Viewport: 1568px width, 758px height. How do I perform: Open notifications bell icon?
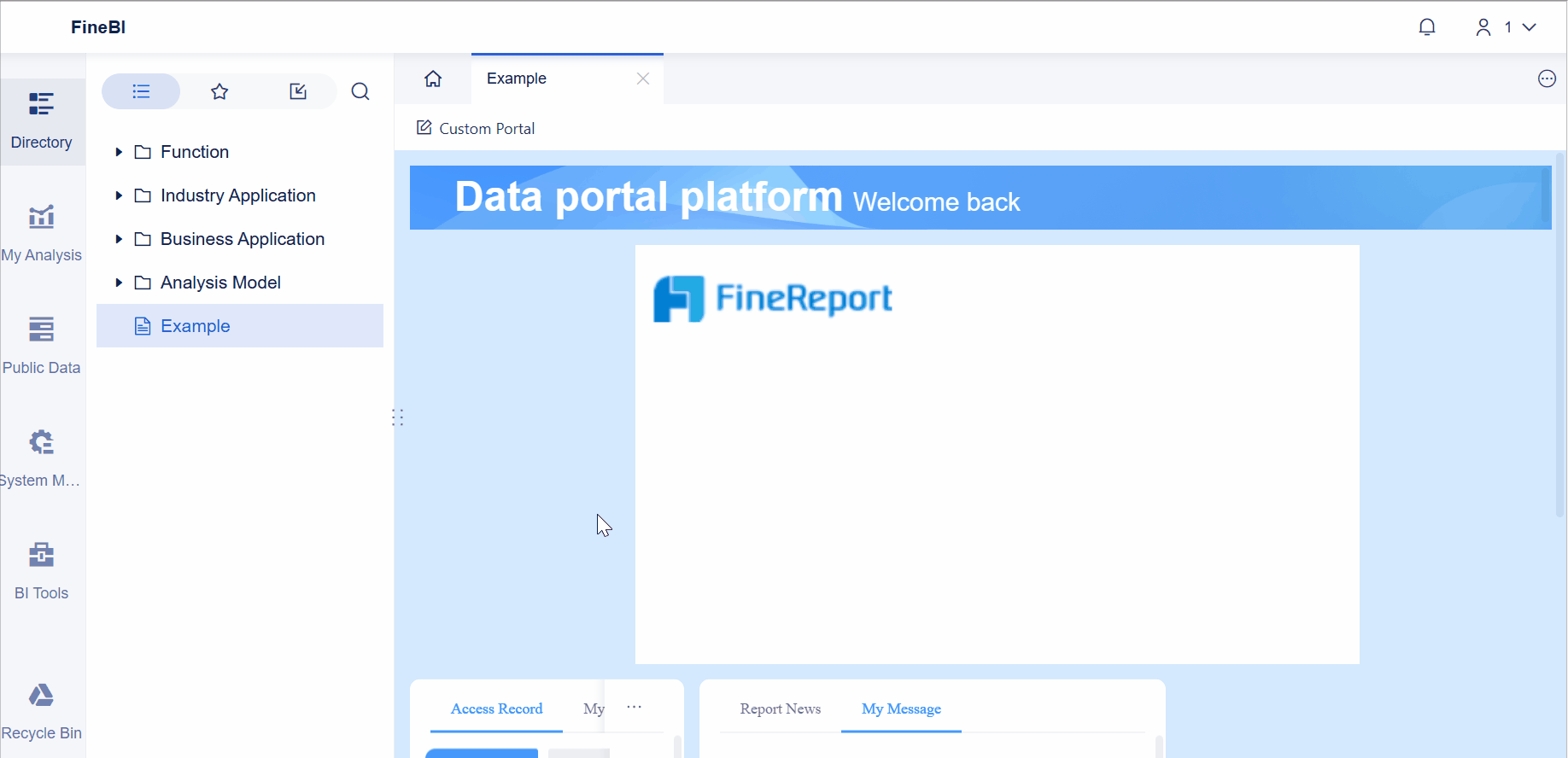1427,27
